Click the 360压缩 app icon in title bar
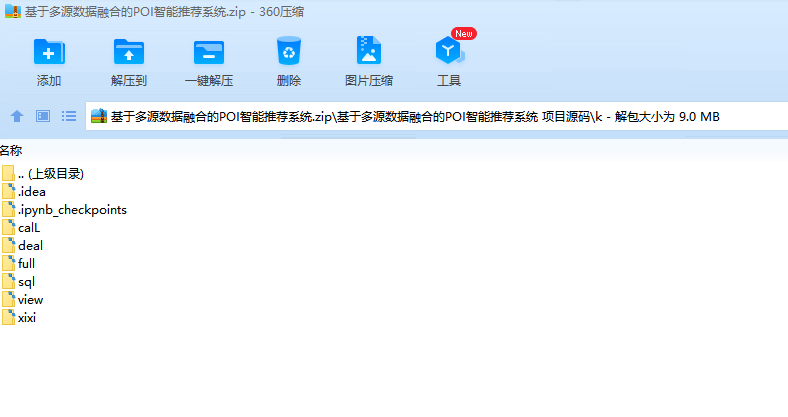The image size is (788, 417). [x=13, y=12]
